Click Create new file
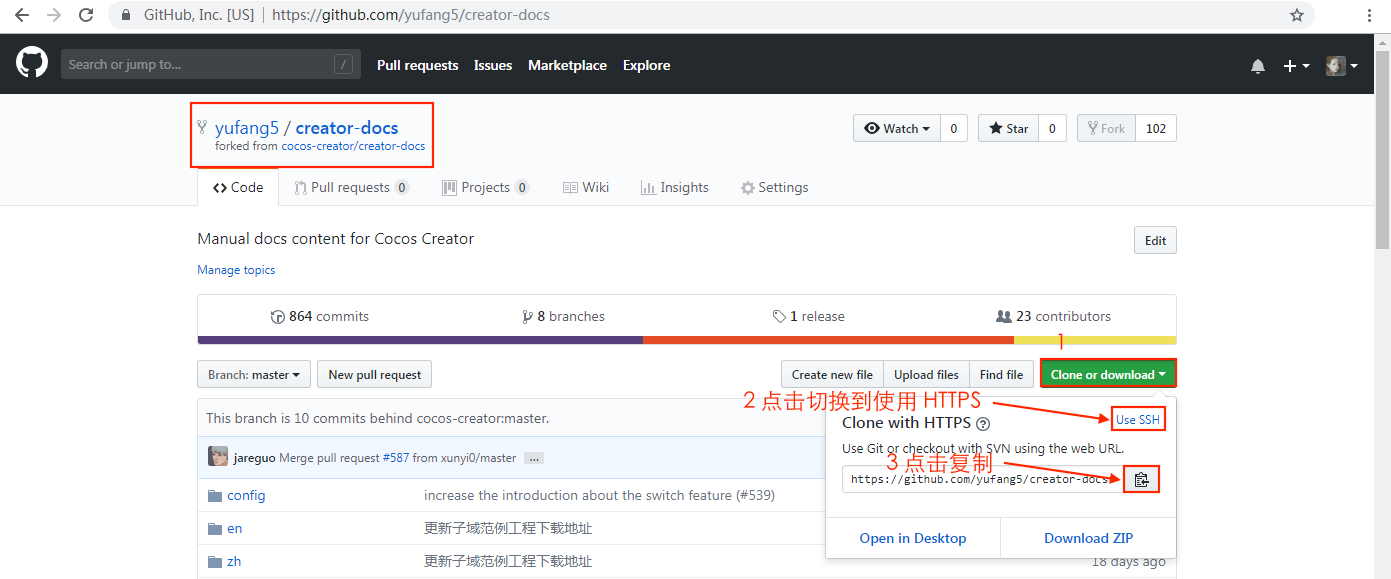Viewport: 1391px width, 579px height. coord(832,375)
